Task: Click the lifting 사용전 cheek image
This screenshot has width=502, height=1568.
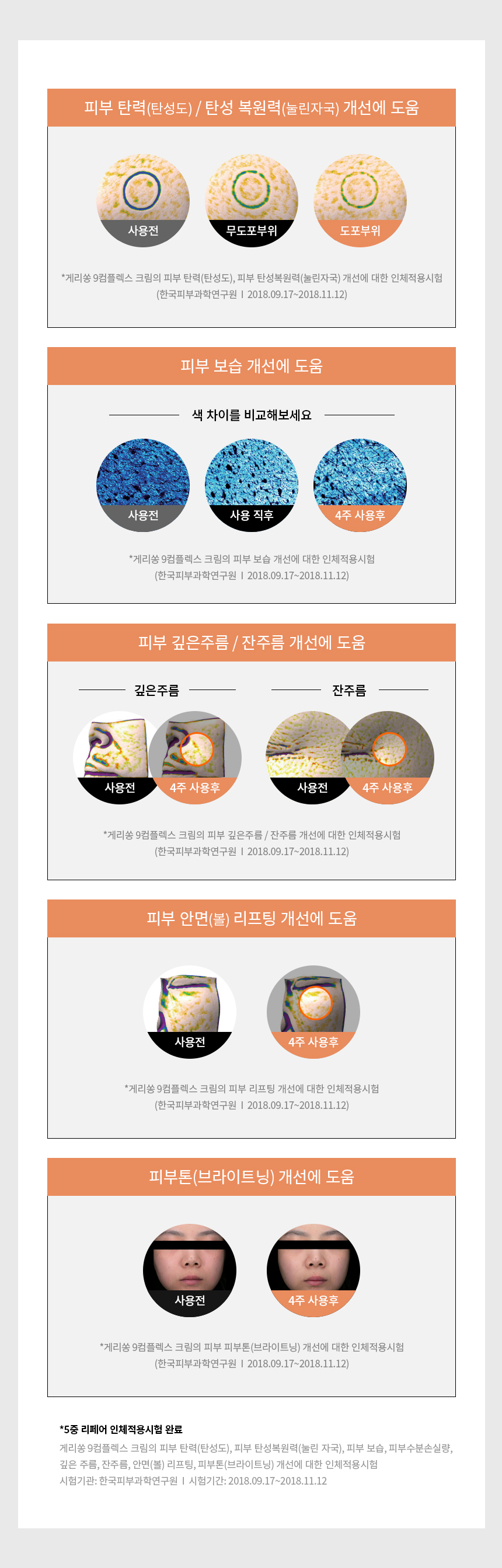Action: tap(190, 1012)
